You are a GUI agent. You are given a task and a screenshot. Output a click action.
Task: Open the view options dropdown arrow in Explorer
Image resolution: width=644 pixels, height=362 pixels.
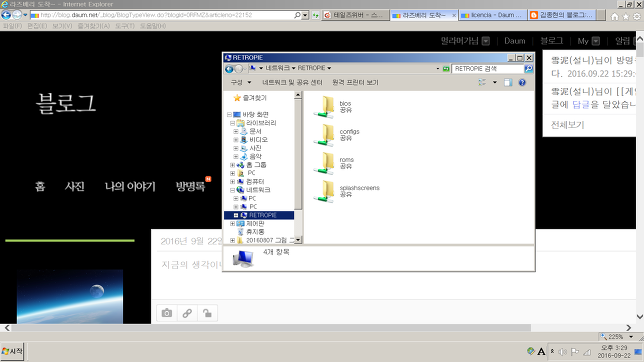tap(495, 83)
